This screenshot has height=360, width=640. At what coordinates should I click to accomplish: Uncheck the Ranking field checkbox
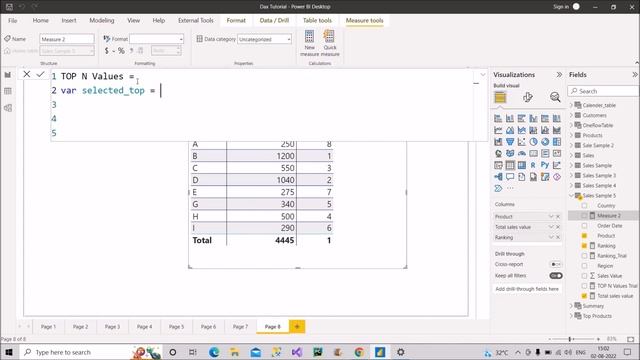[x=584, y=246]
